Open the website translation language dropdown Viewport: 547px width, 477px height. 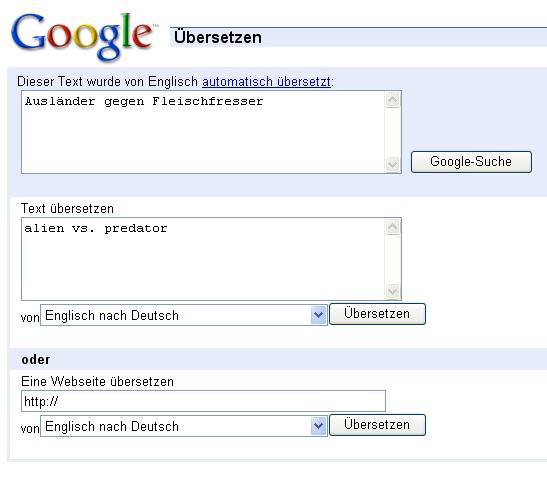pyautogui.click(x=184, y=426)
